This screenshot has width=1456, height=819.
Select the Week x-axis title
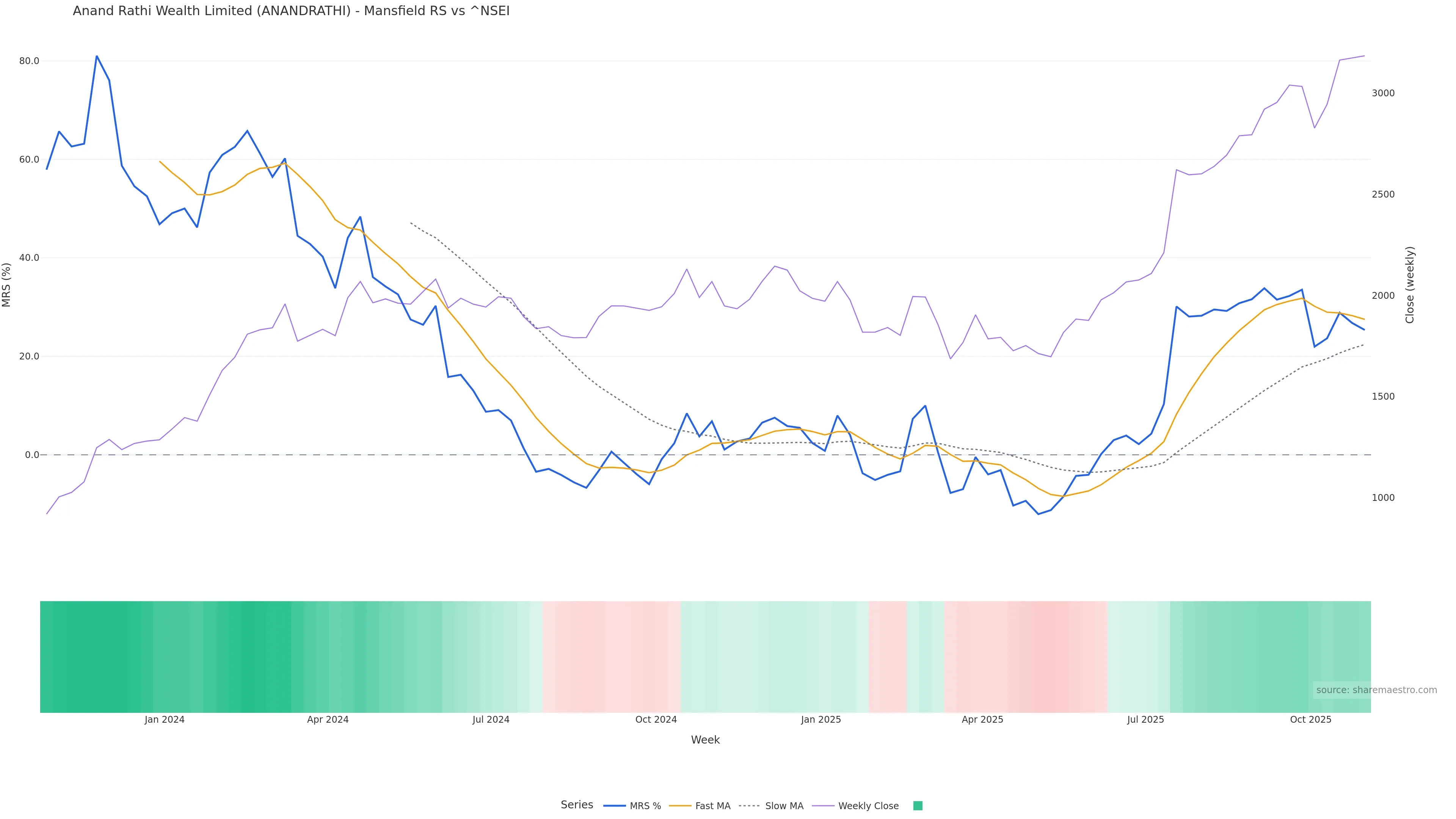tap(705, 739)
